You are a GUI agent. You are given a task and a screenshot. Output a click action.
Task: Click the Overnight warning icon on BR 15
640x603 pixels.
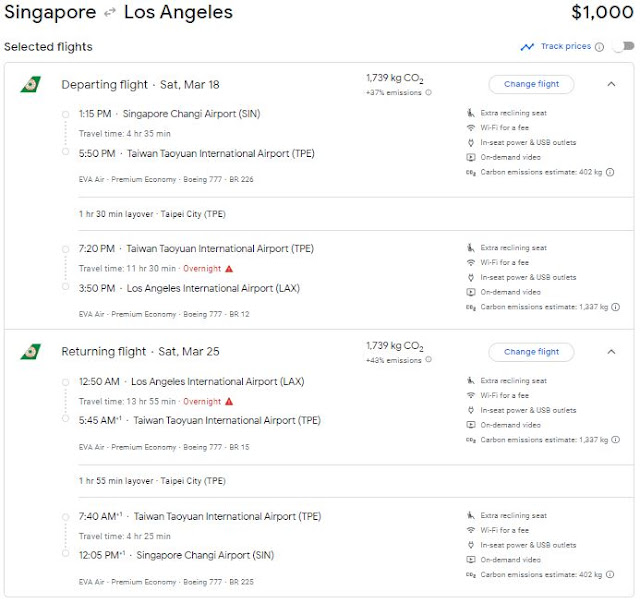tap(229, 402)
